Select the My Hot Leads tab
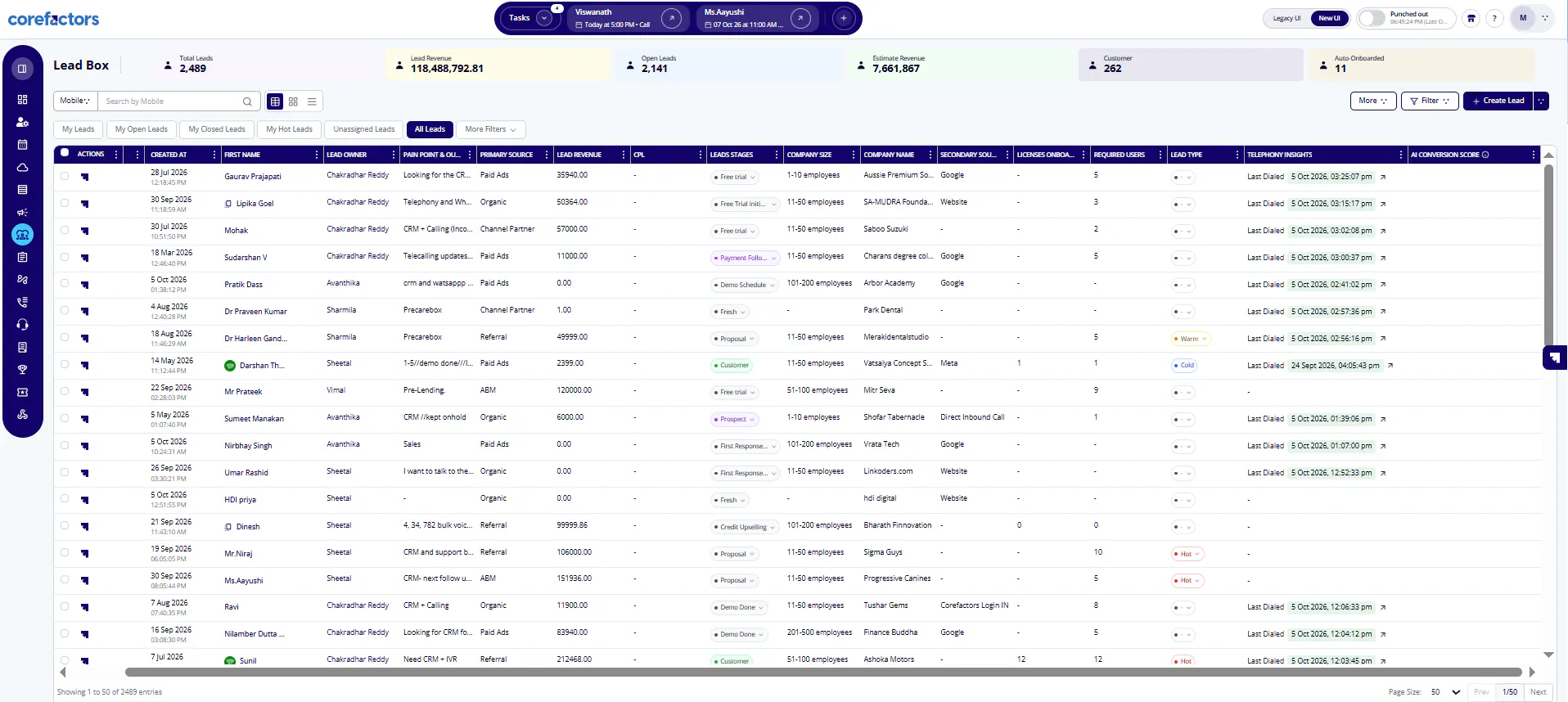Screen dimensions: 1568x702 [289, 129]
